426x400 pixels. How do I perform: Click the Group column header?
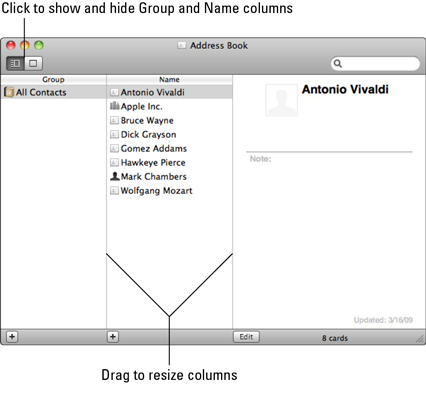coord(53,79)
